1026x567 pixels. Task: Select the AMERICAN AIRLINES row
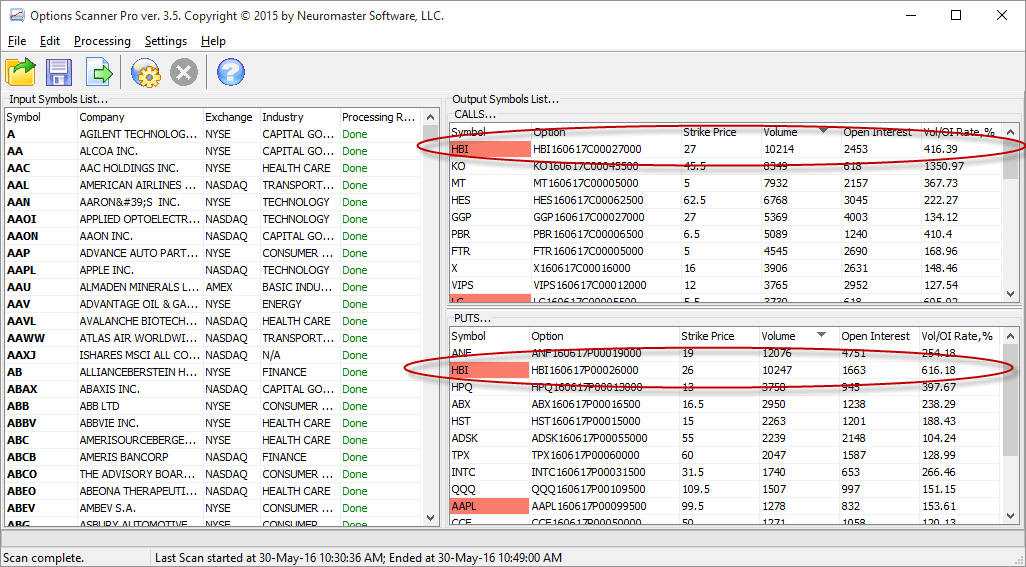pyautogui.click(x=213, y=185)
